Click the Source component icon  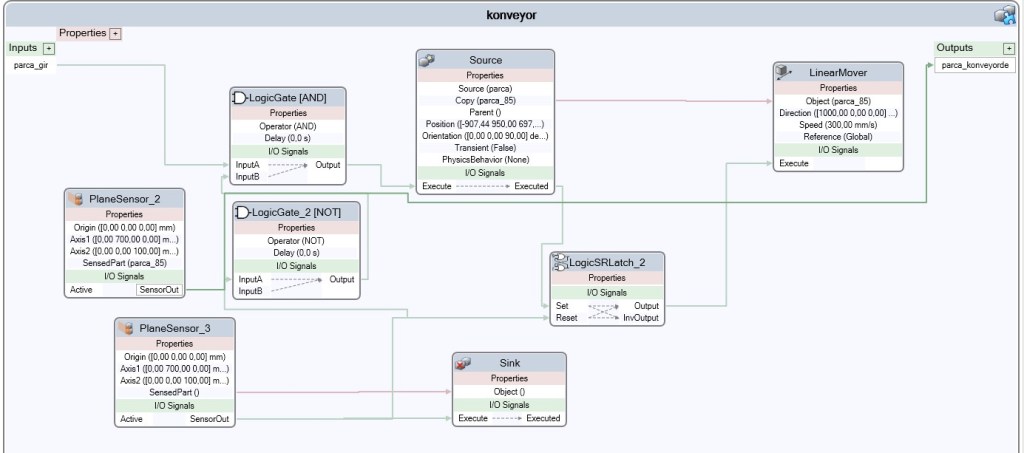[427, 60]
